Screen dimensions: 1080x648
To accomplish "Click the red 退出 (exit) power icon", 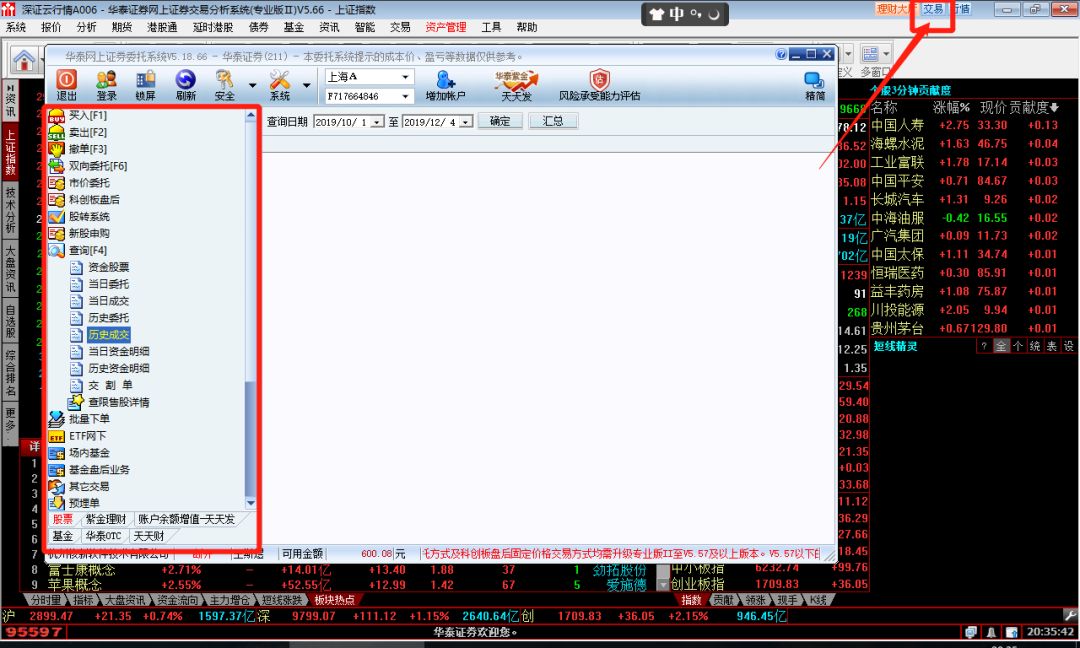I will tap(66, 80).
